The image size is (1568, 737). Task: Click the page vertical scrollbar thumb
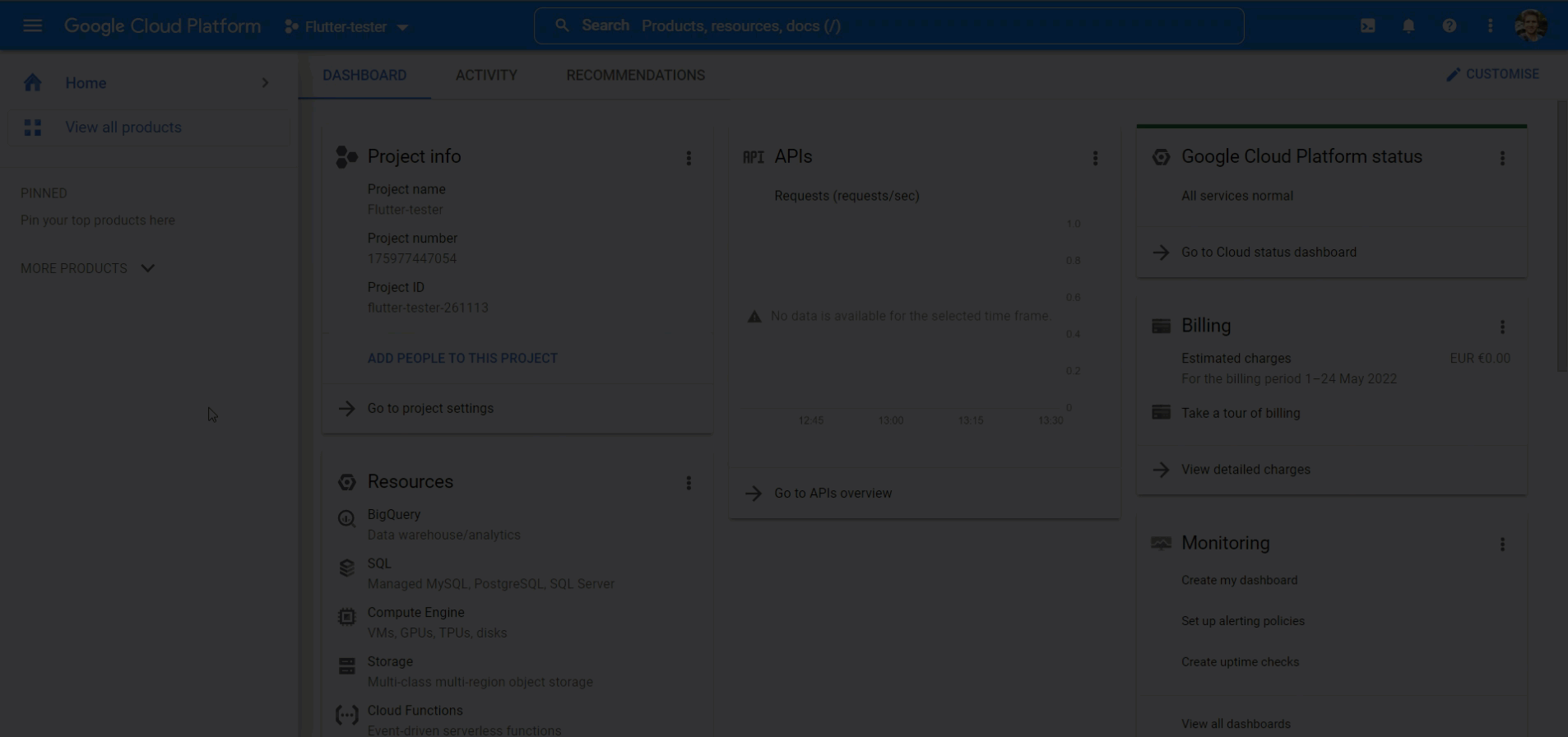pyautogui.click(x=1562, y=236)
